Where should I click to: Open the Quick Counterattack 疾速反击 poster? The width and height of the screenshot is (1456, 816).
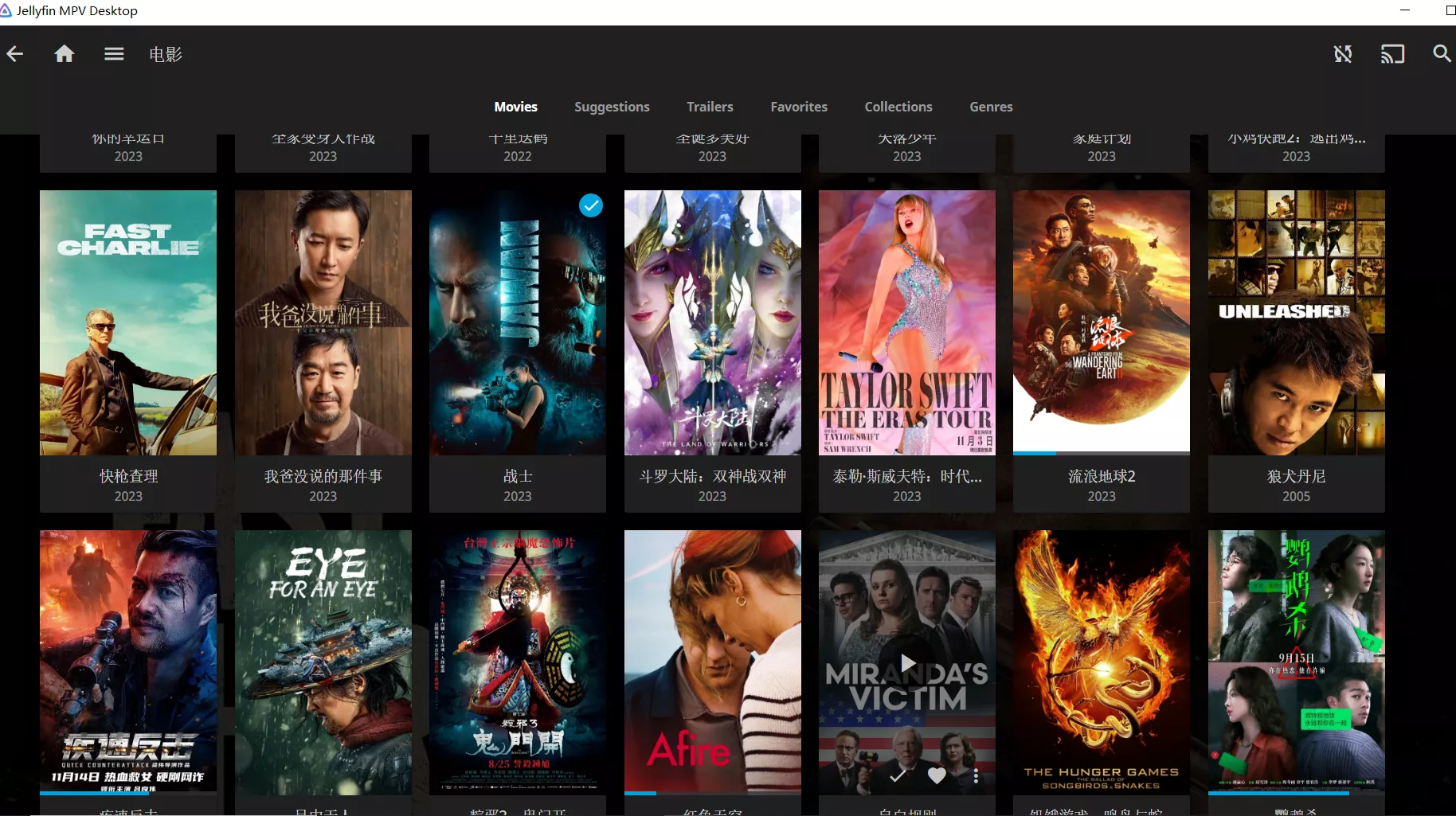coord(128,662)
